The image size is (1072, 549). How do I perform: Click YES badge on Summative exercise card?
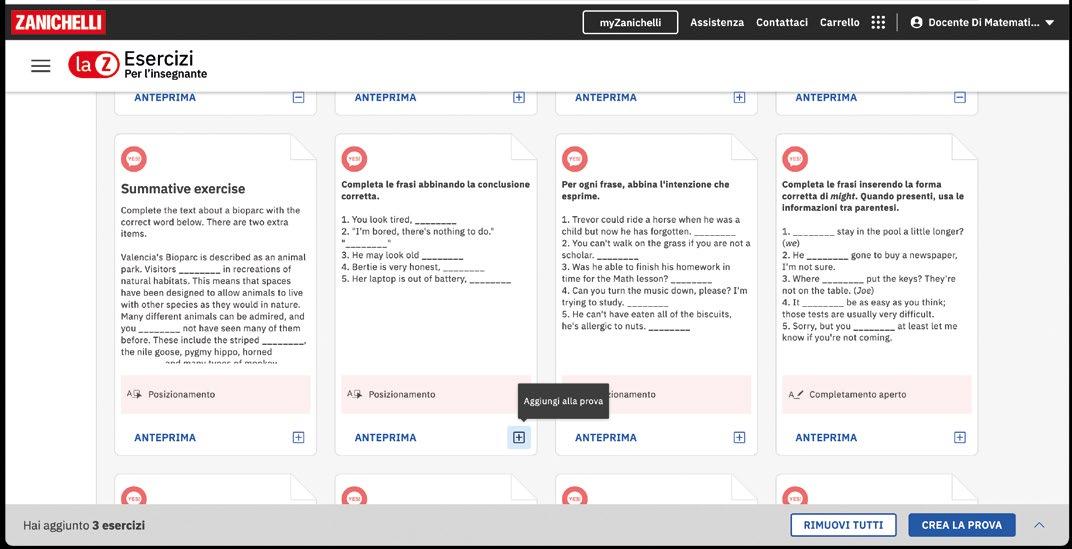[x=134, y=159]
